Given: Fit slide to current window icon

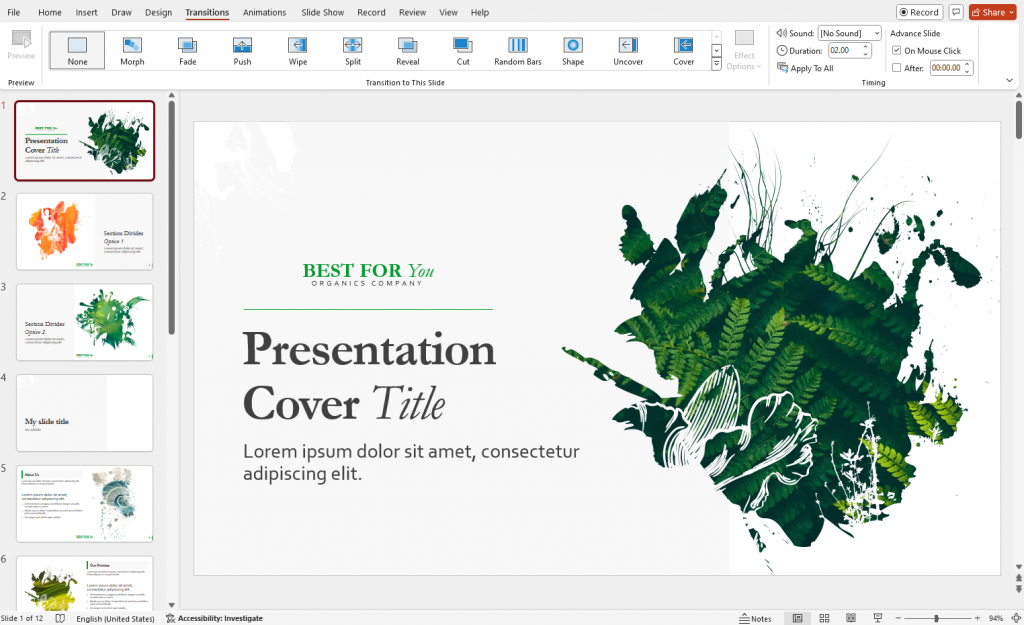Looking at the screenshot, I should [x=1016, y=618].
